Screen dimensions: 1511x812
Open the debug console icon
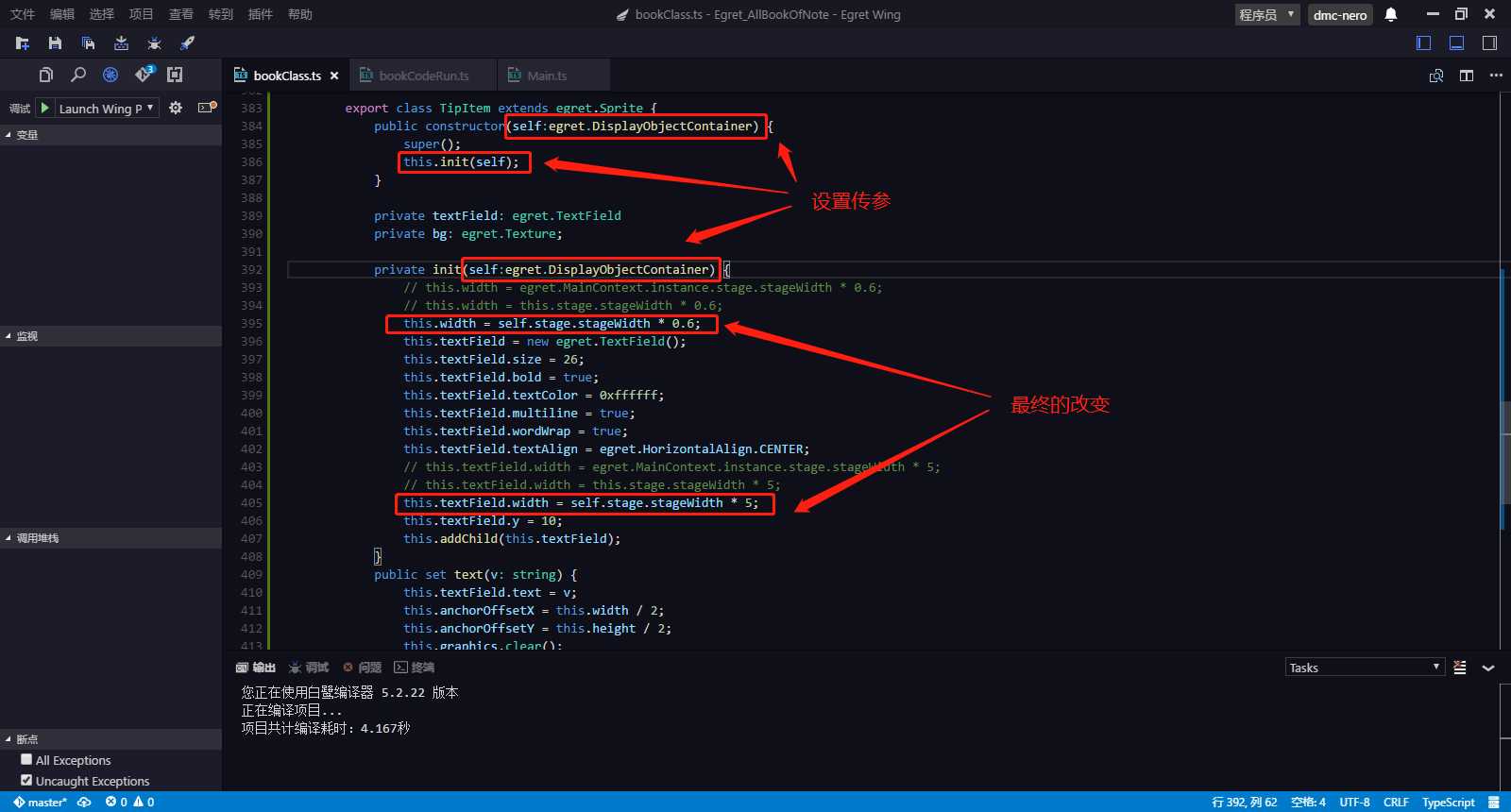[x=207, y=108]
